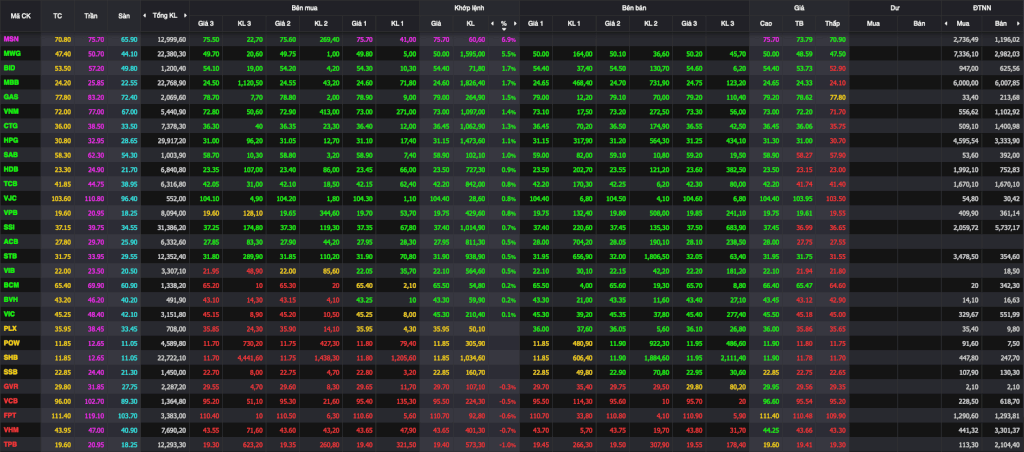Select the VJC ticker symbol
This screenshot has width=1024, height=452.
click(10, 199)
